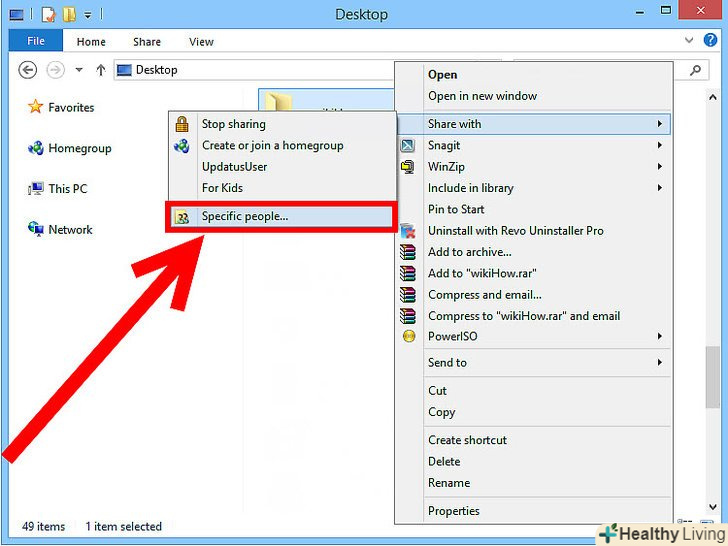This screenshot has width=728, height=546.
Task: Choose Stop sharing
Action: coord(282,124)
